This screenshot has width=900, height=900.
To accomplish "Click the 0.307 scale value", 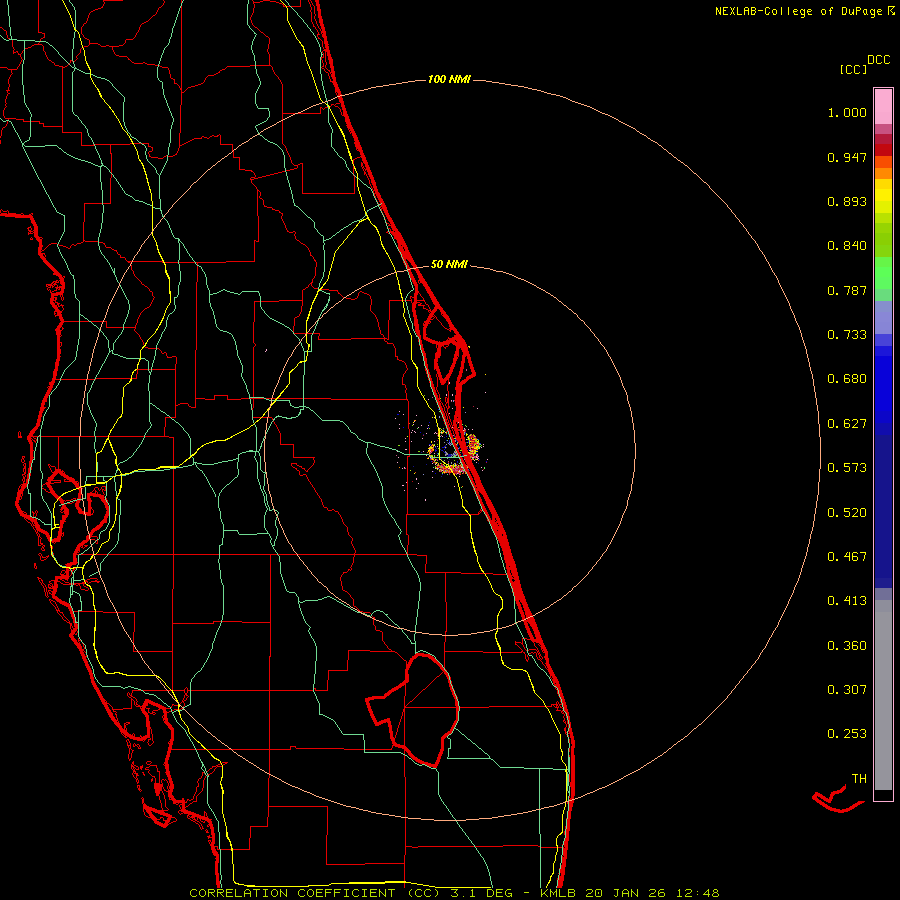I will (x=847, y=690).
